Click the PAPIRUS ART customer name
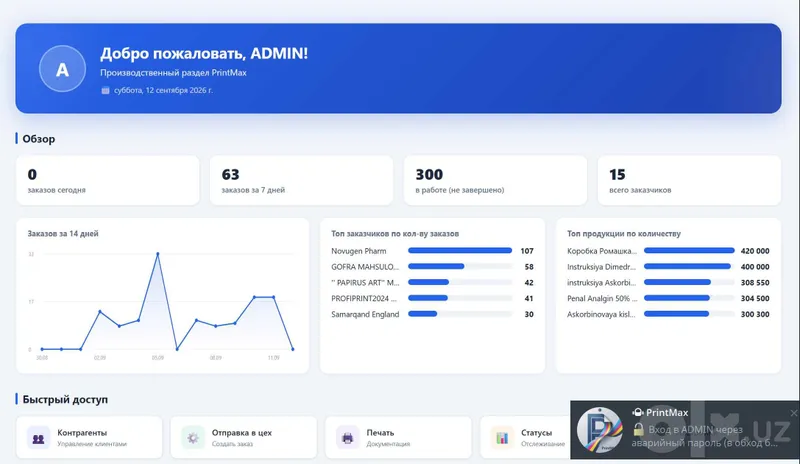 pos(365,283)
